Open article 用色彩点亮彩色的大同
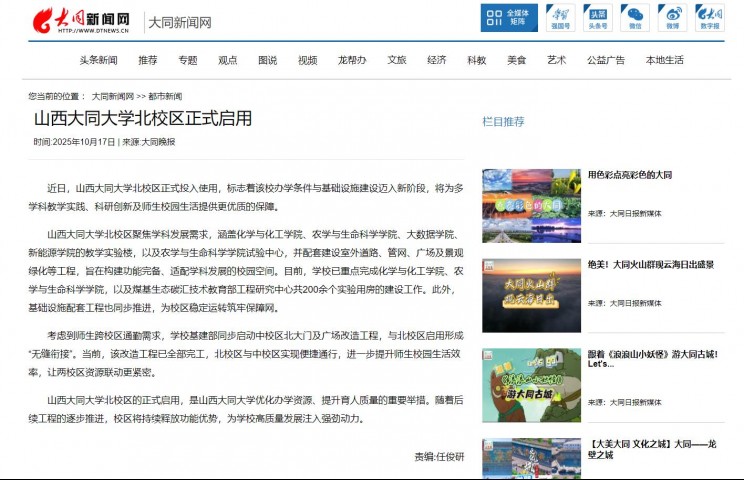The height and width of the screenshot is (480, 744). pyautogui.click(x=630, y=175)
